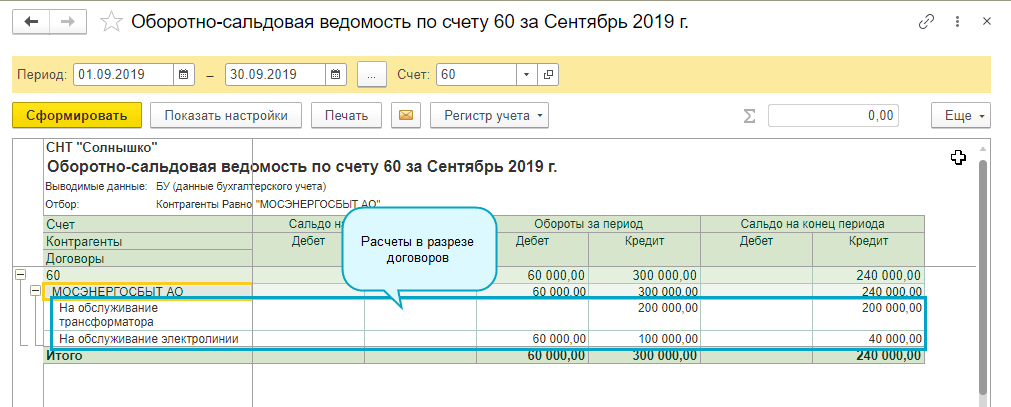Click the Контрагенты header cell
Viewport: 1011px width, 407px height.
pyautogui.click(x=148, y=241)
